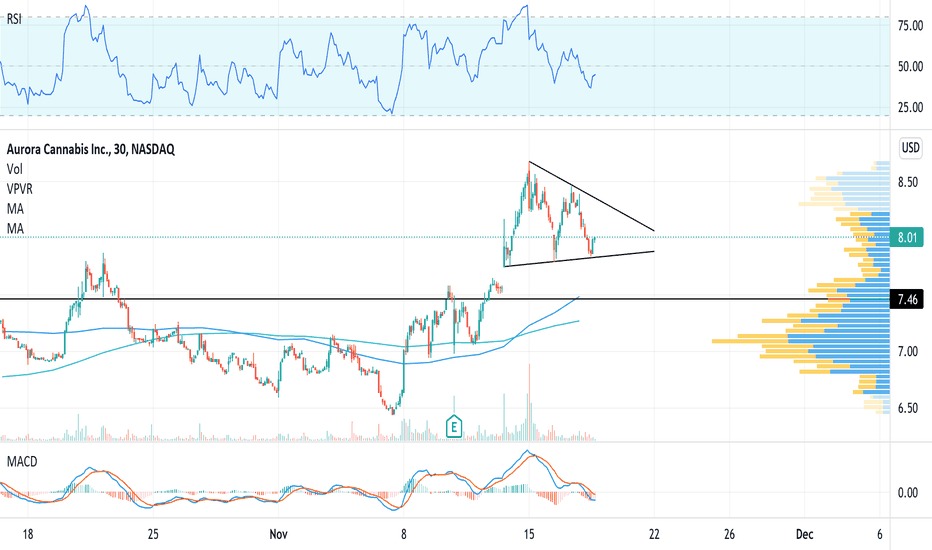Click the 6.50 price axis value
This screenshot has height=550, width=932.
907,408
